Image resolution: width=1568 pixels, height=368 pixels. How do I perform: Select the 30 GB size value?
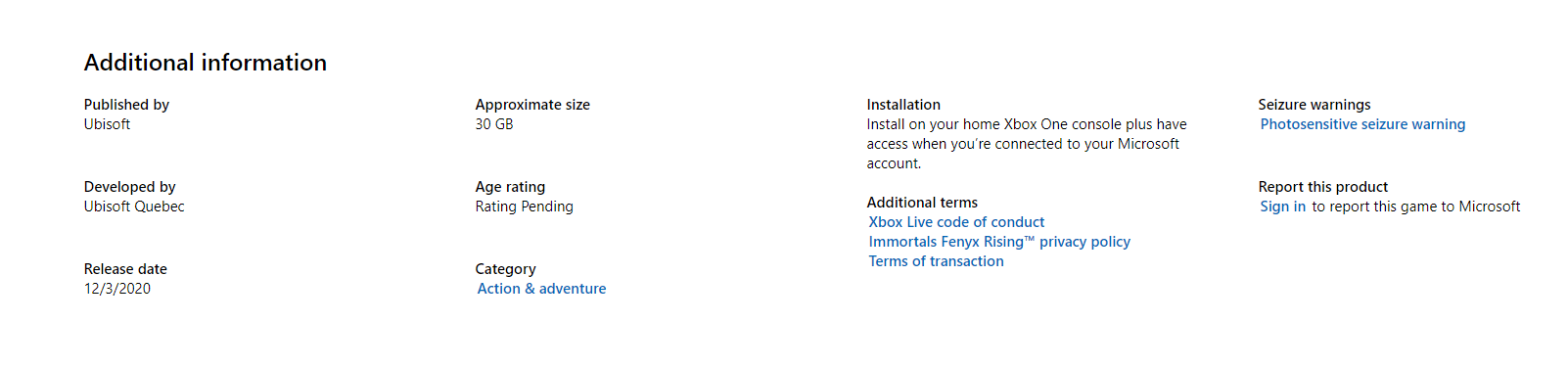coord(494,124)
